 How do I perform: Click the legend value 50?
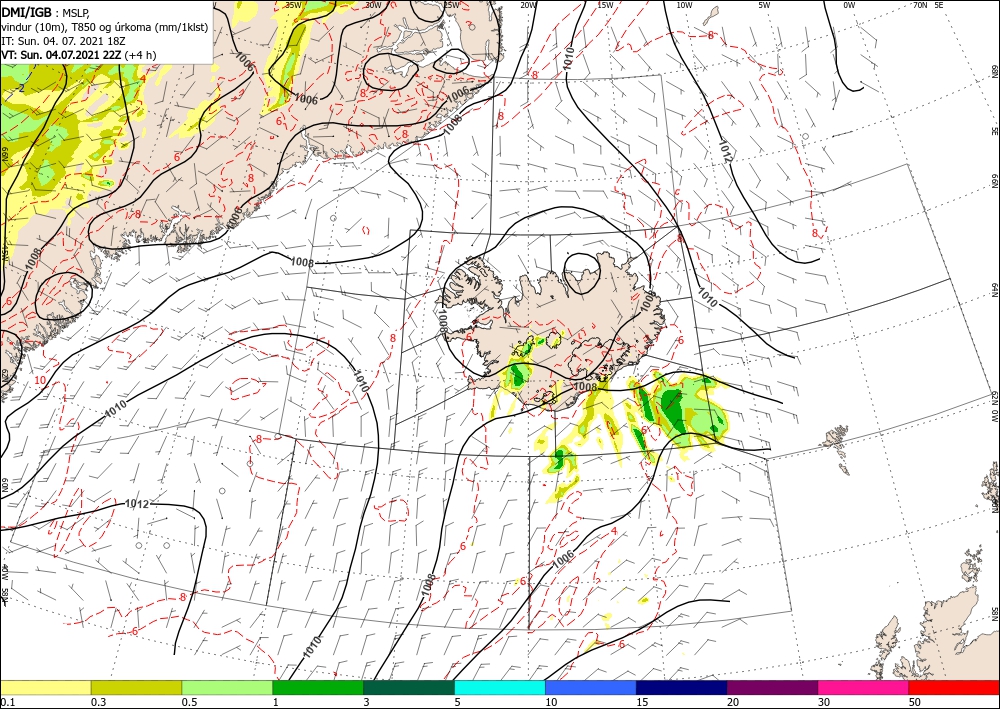915,702
